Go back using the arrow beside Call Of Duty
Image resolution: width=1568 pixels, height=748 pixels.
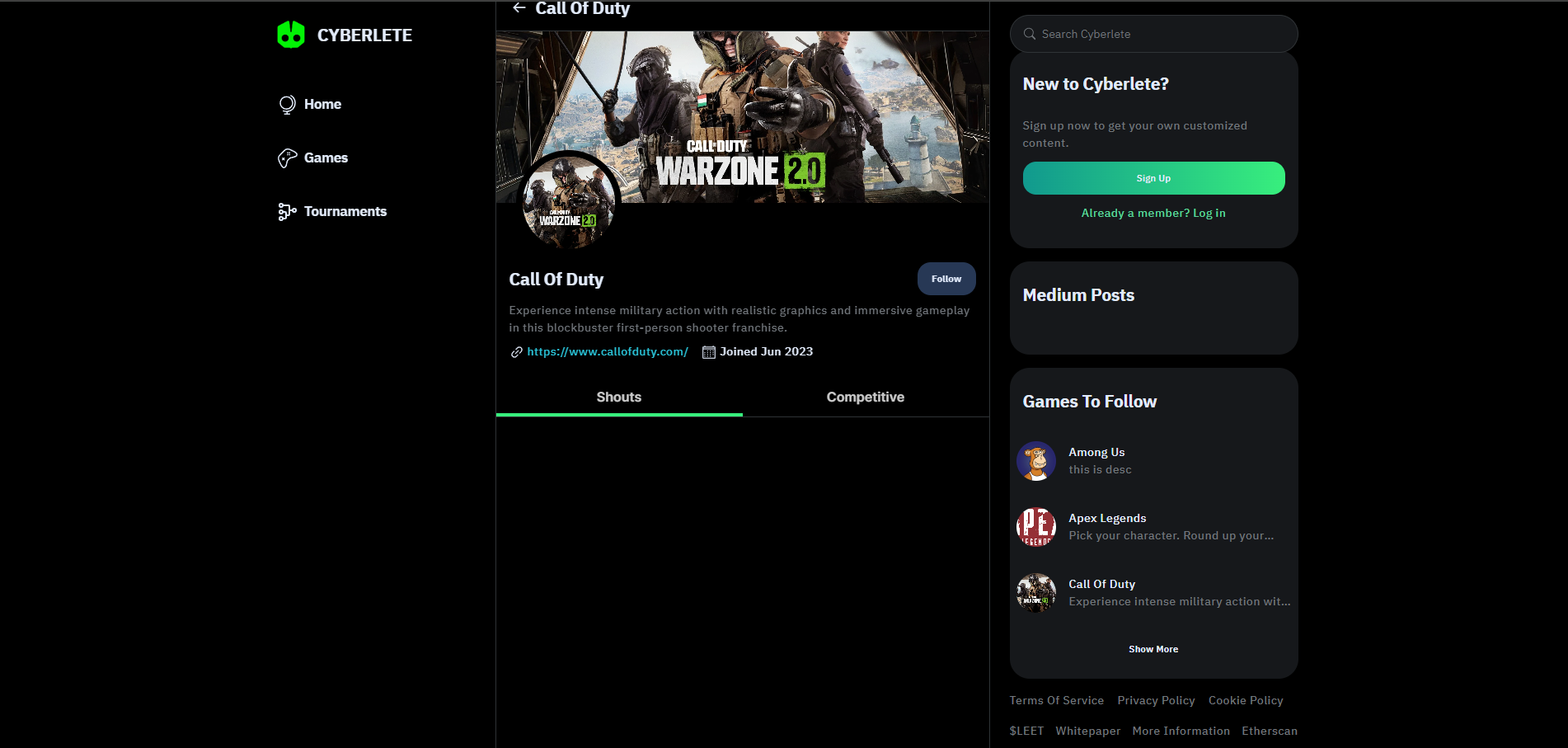(x=519, y=8)
